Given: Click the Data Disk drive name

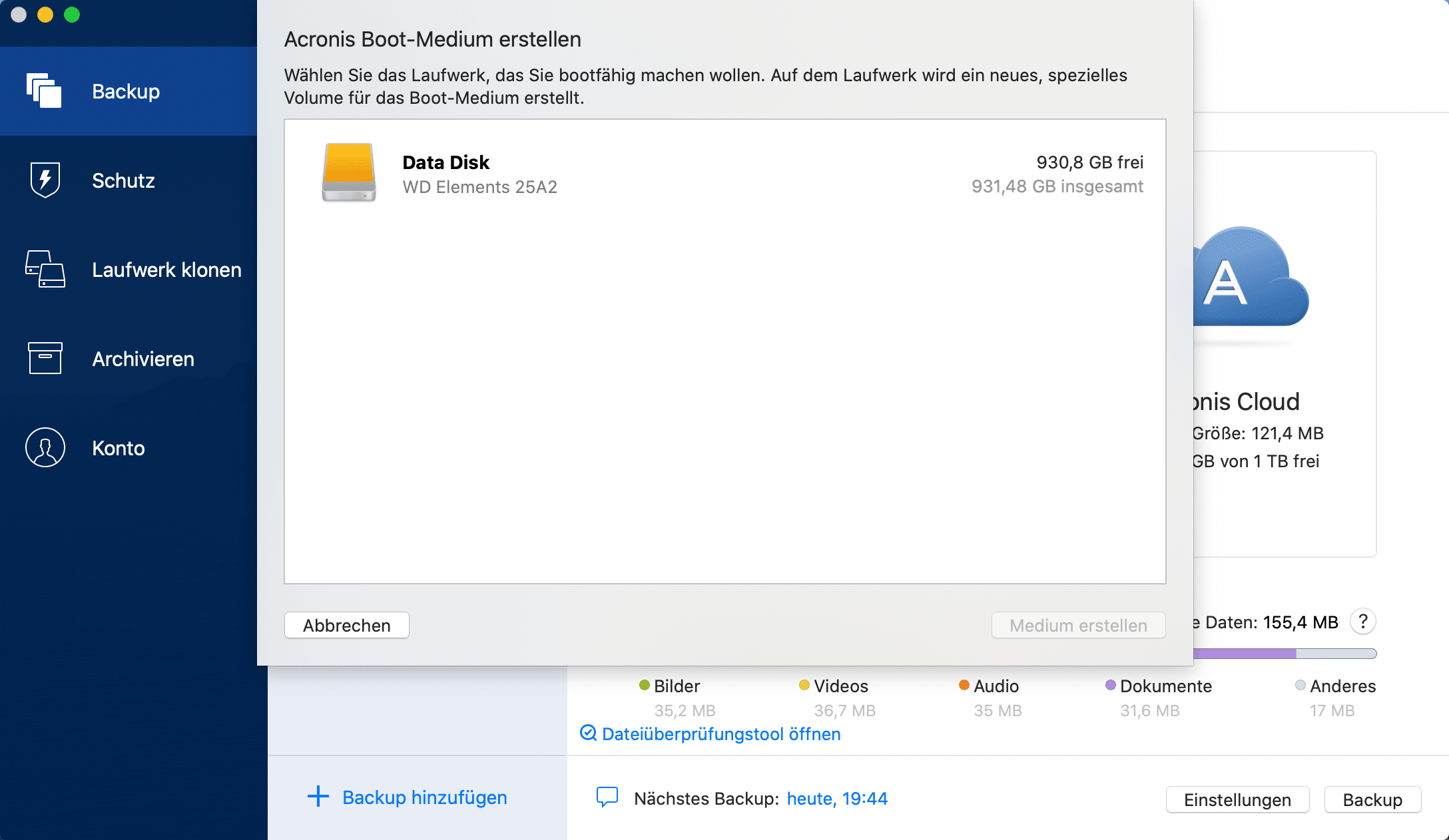Looking at the screenshot, I should (446, 162).
